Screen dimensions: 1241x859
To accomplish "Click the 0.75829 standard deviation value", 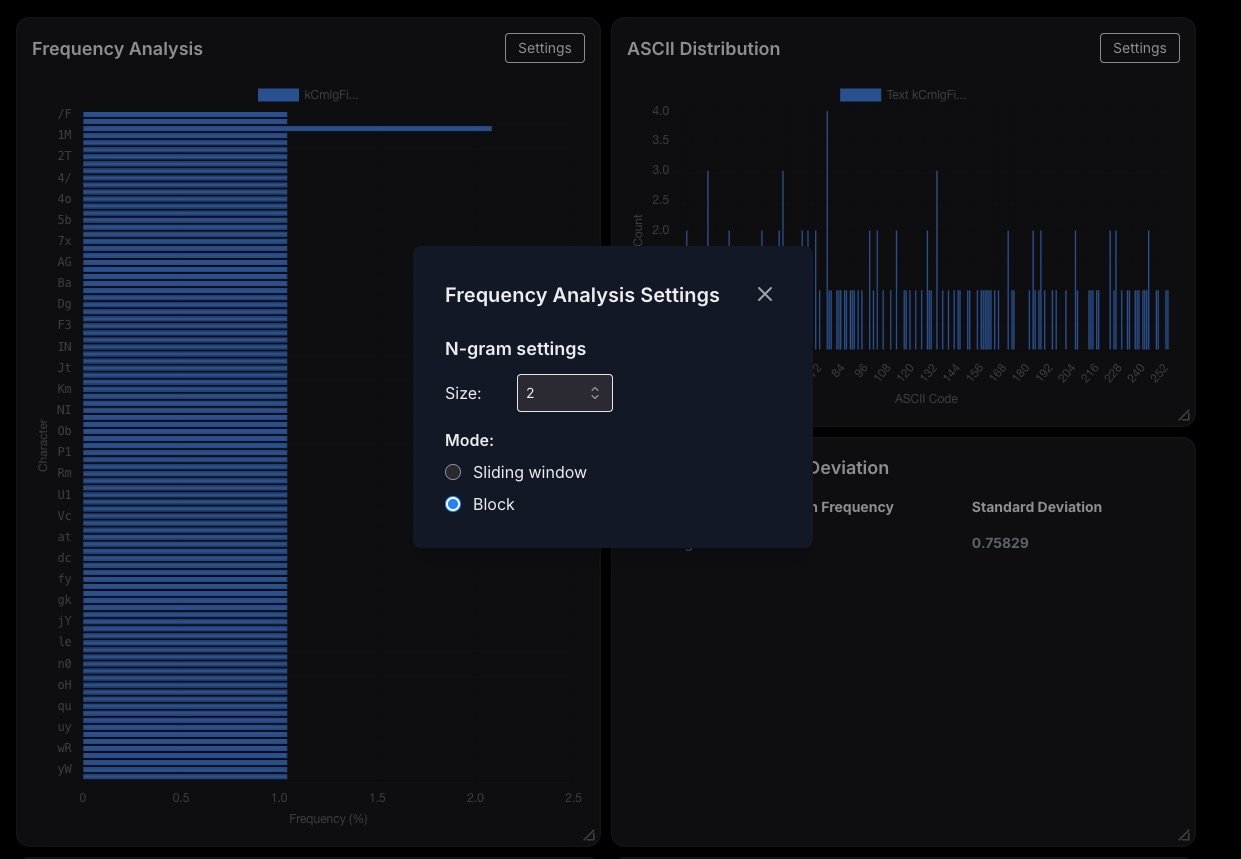I will tap(1000, 543).
